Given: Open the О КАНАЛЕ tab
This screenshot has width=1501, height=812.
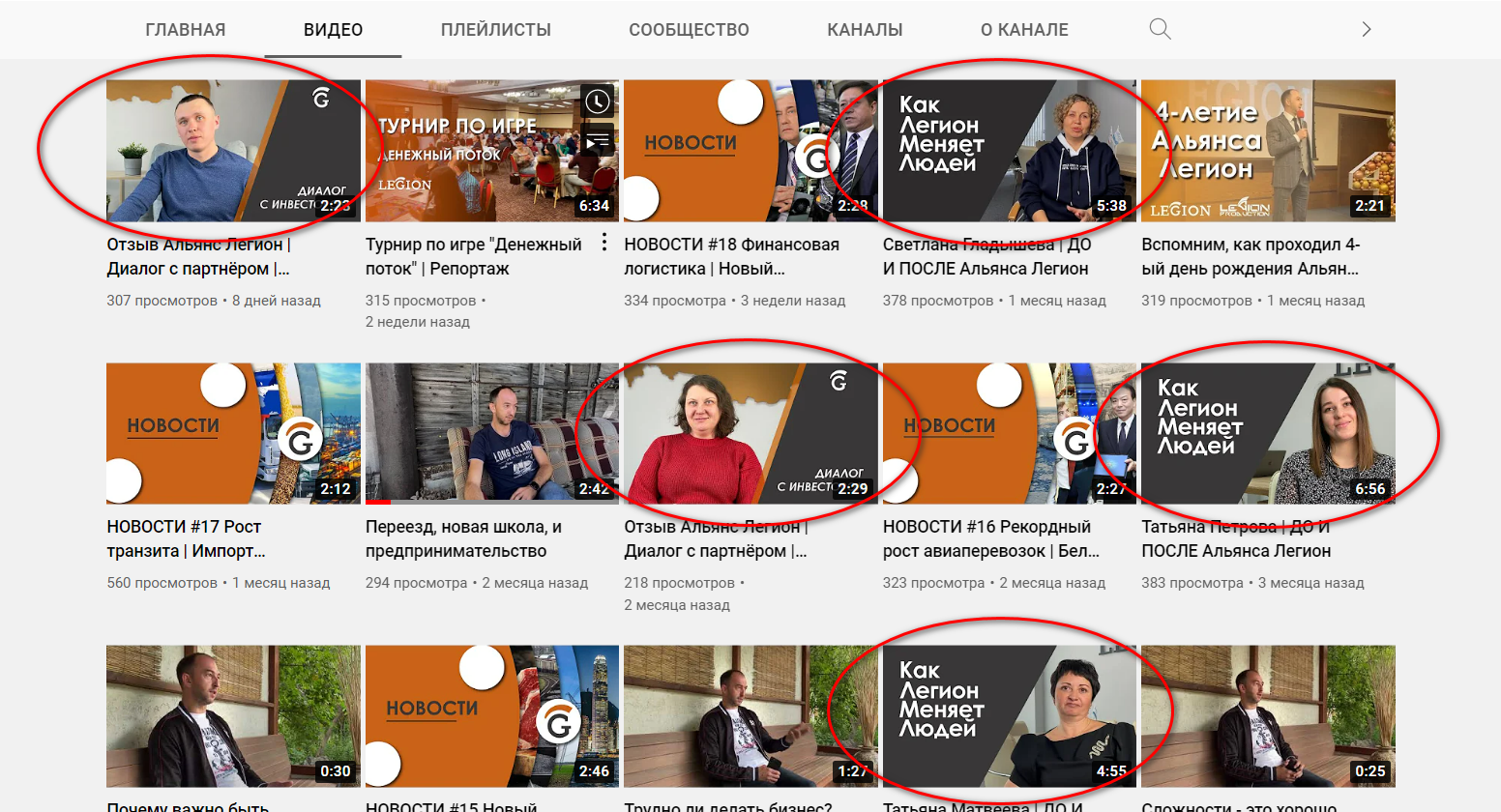Looking at the screenshot, I should [x=1024, y=30].
